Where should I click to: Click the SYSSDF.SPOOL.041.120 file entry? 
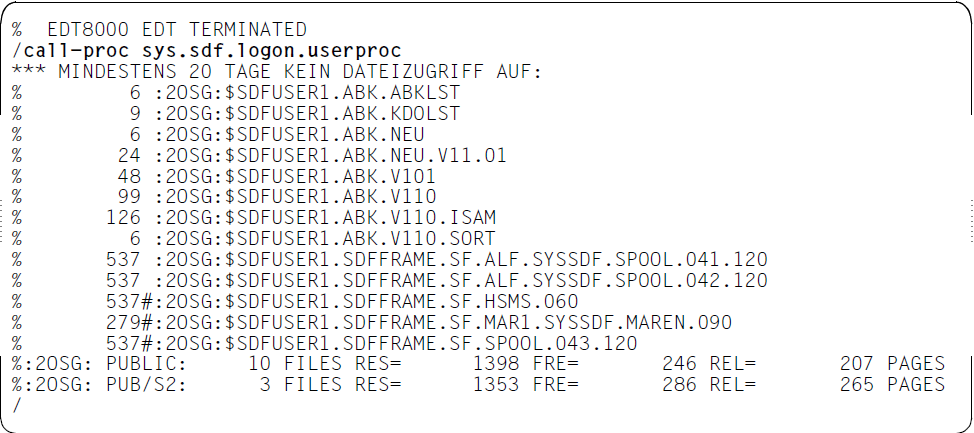pyautogui.click(x=389, y=259)
